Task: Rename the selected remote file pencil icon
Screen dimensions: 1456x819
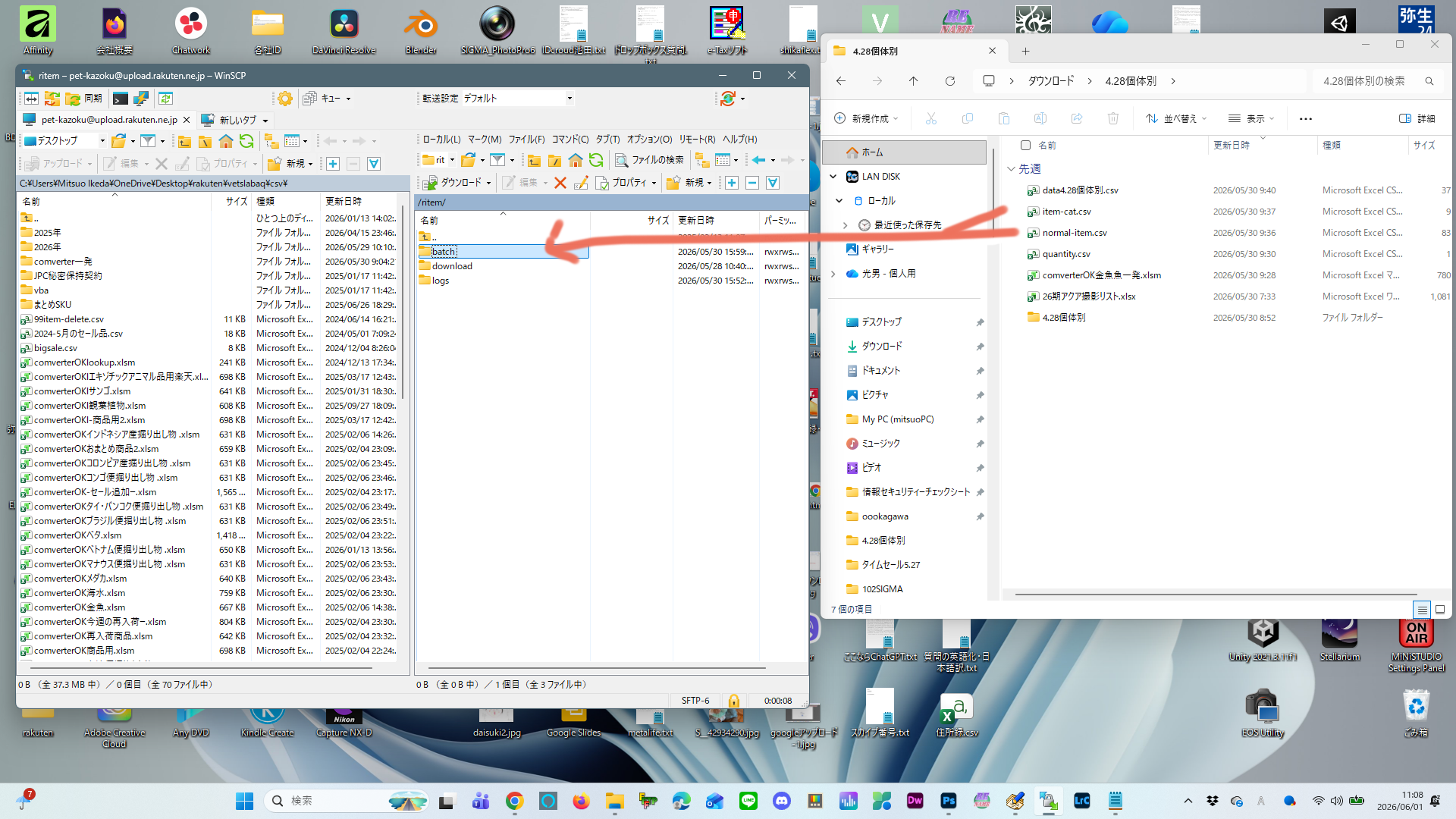Action: tap(581, 183)
